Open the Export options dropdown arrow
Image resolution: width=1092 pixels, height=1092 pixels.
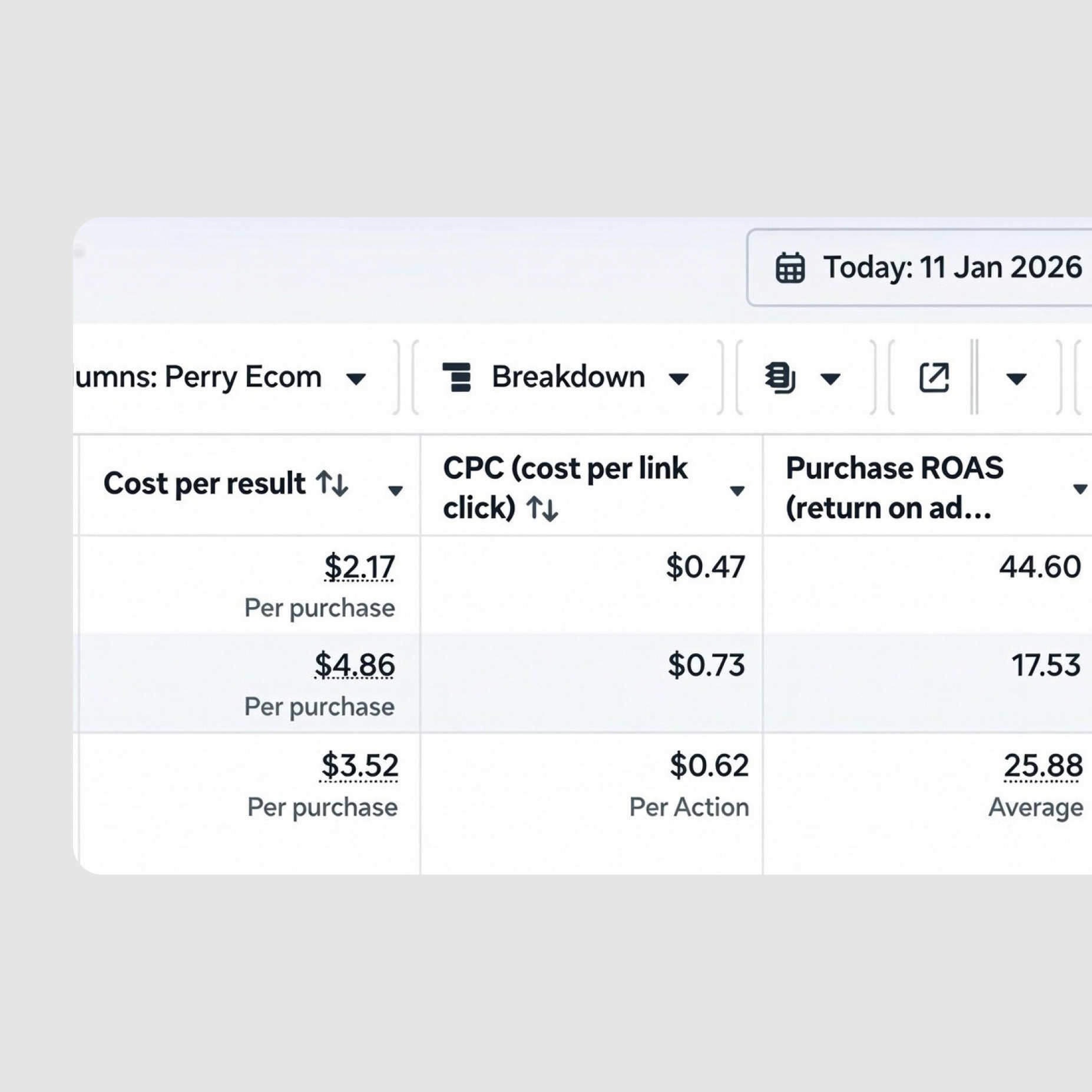click(1016, 379)
